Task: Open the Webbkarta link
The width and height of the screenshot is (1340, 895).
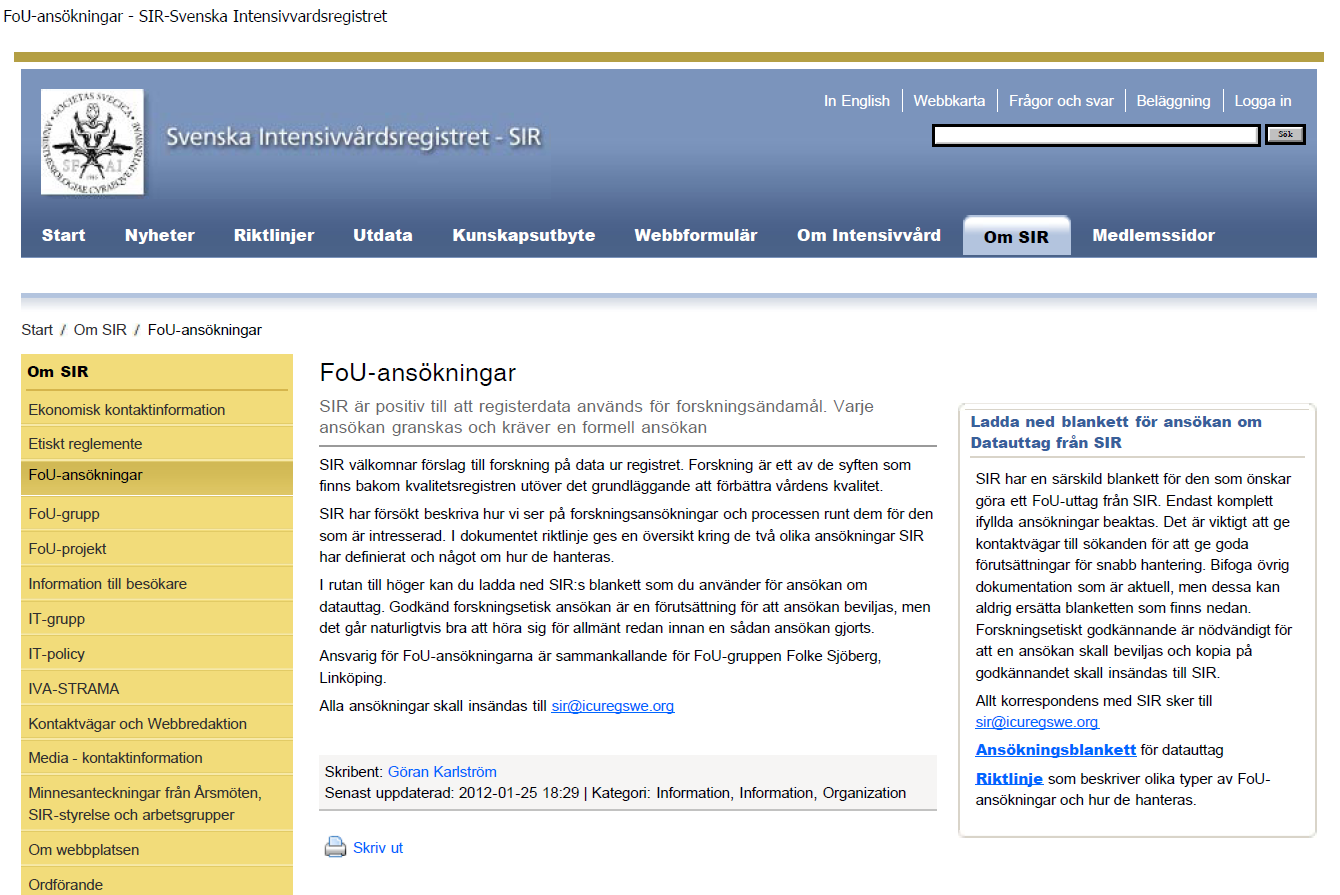Action: (949, 101)
